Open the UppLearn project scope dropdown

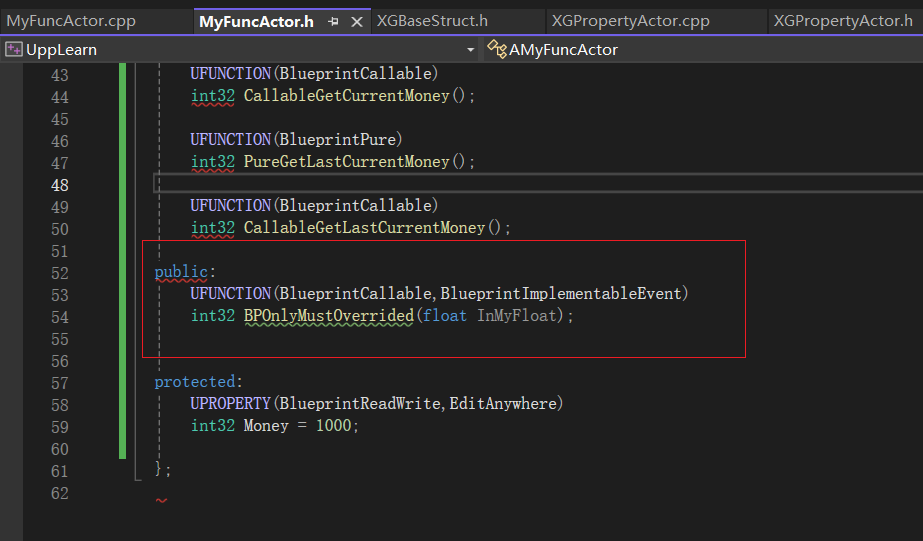470,50
